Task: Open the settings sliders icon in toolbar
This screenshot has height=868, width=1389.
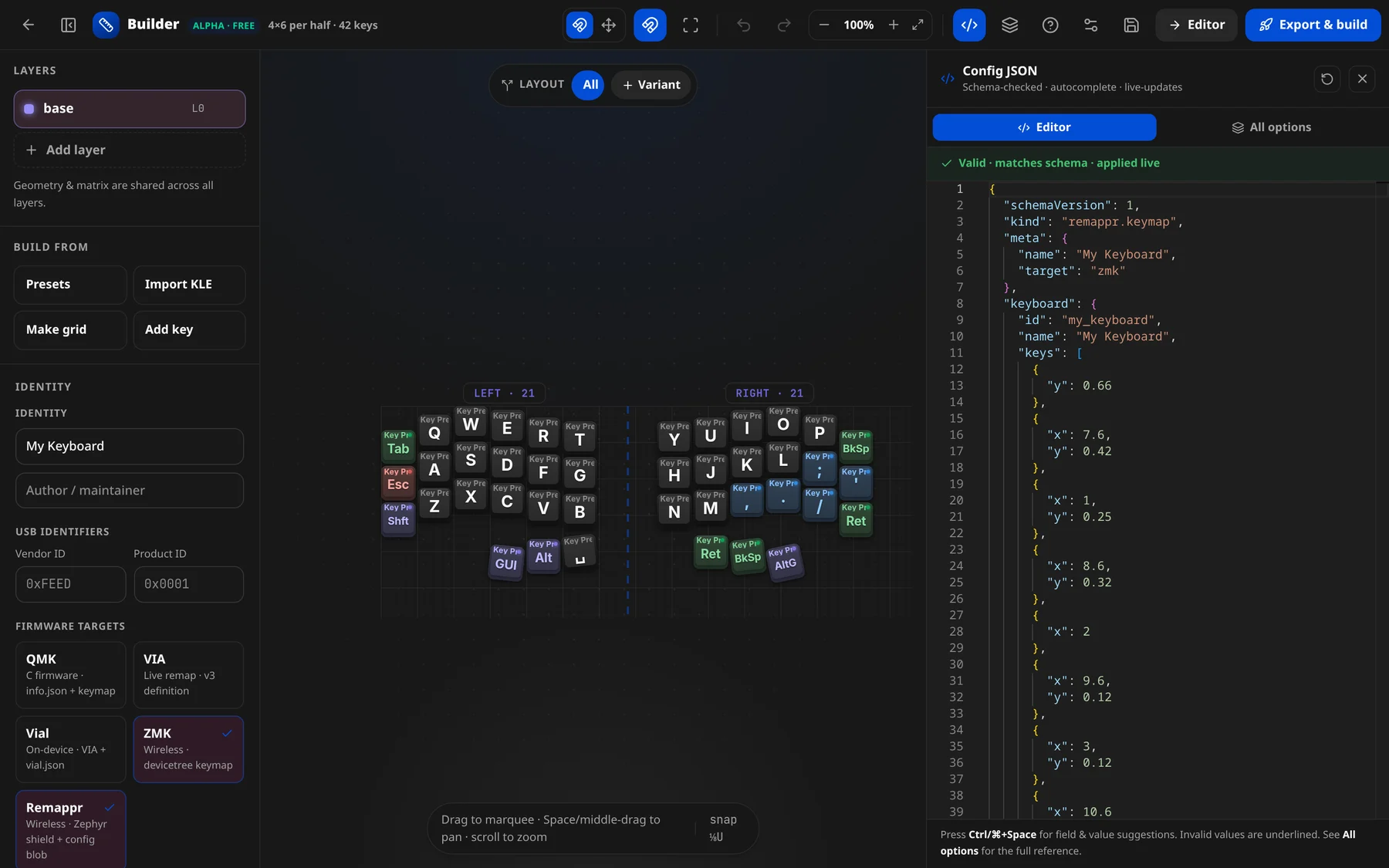Action: coord(1090,25)
